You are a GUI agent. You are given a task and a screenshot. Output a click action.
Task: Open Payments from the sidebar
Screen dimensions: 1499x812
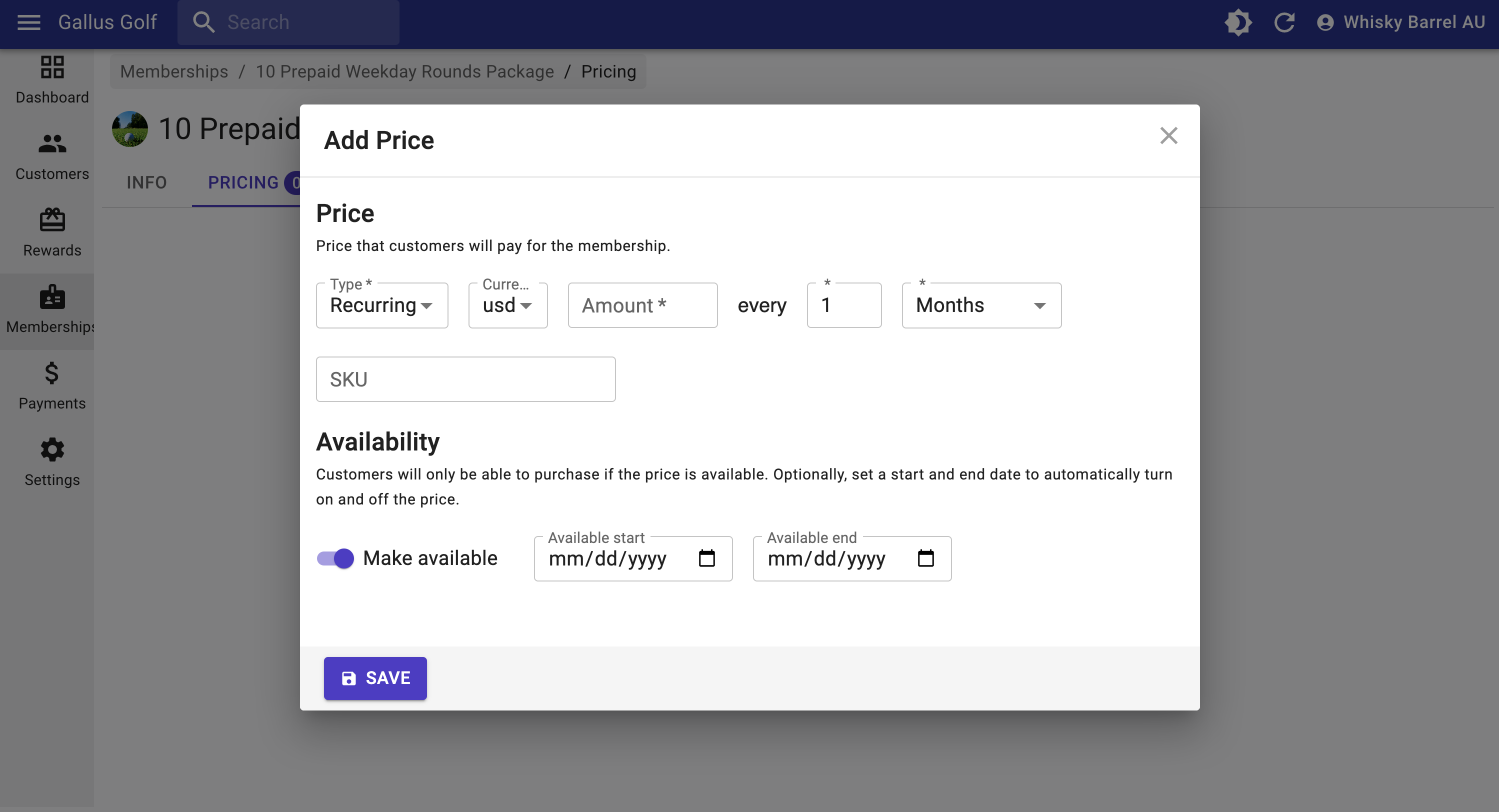coord(52,386)
